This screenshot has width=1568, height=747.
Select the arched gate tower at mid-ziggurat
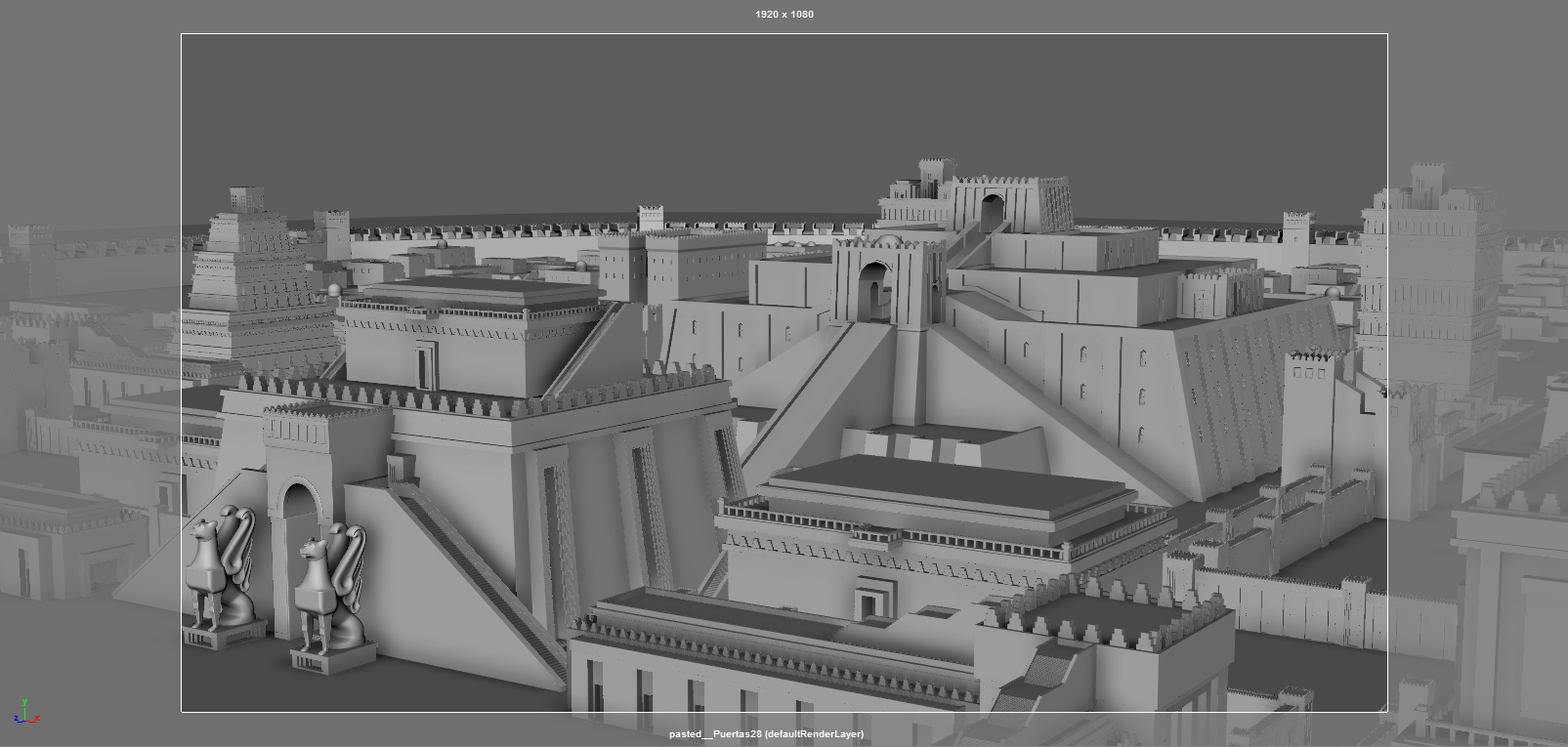pos(876,283)
